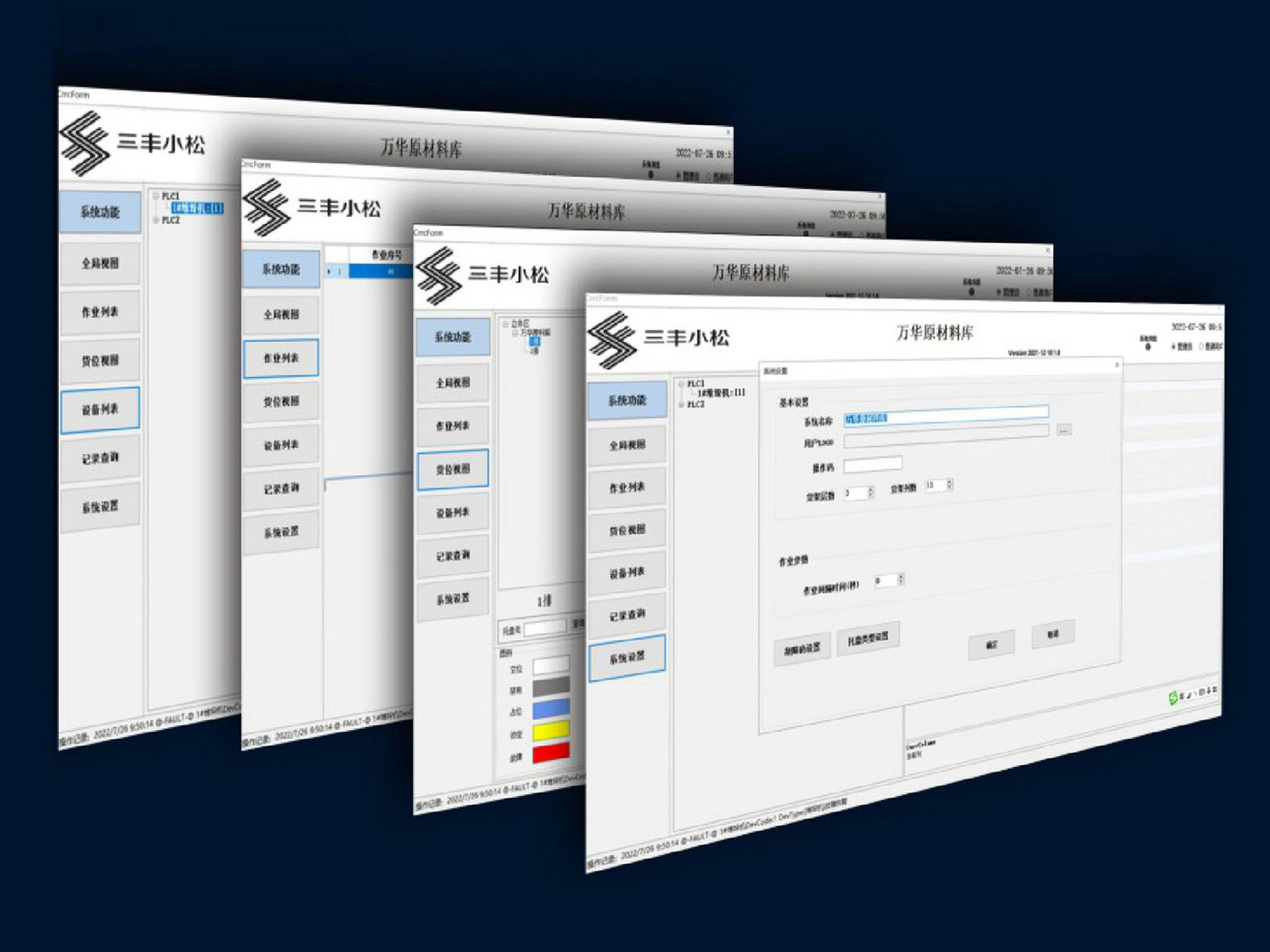
Task: Expand the PLC2 node in the rearmost window
Action: [156, 220]
